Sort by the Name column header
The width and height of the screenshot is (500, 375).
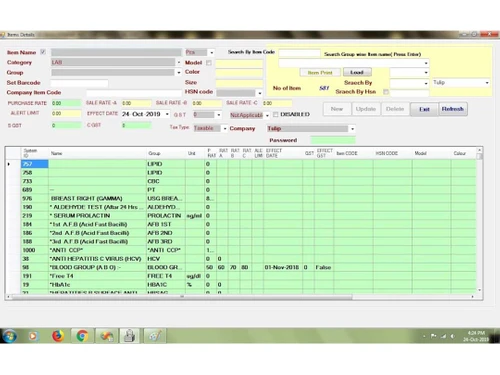(98, 153)
